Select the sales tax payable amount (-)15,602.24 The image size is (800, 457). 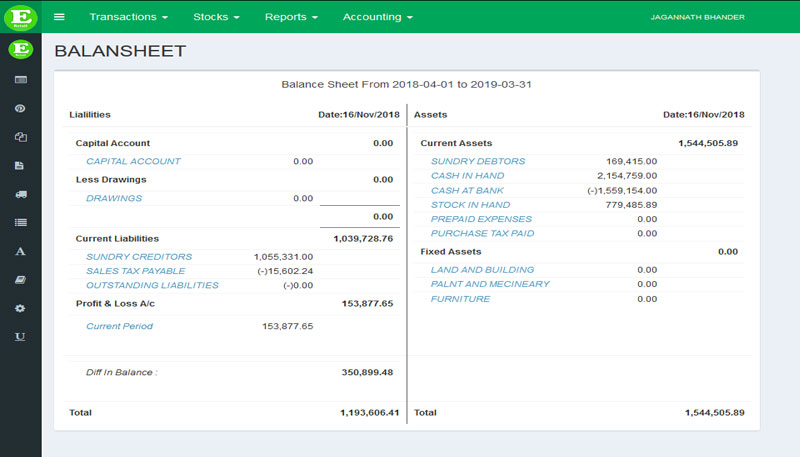285,271
